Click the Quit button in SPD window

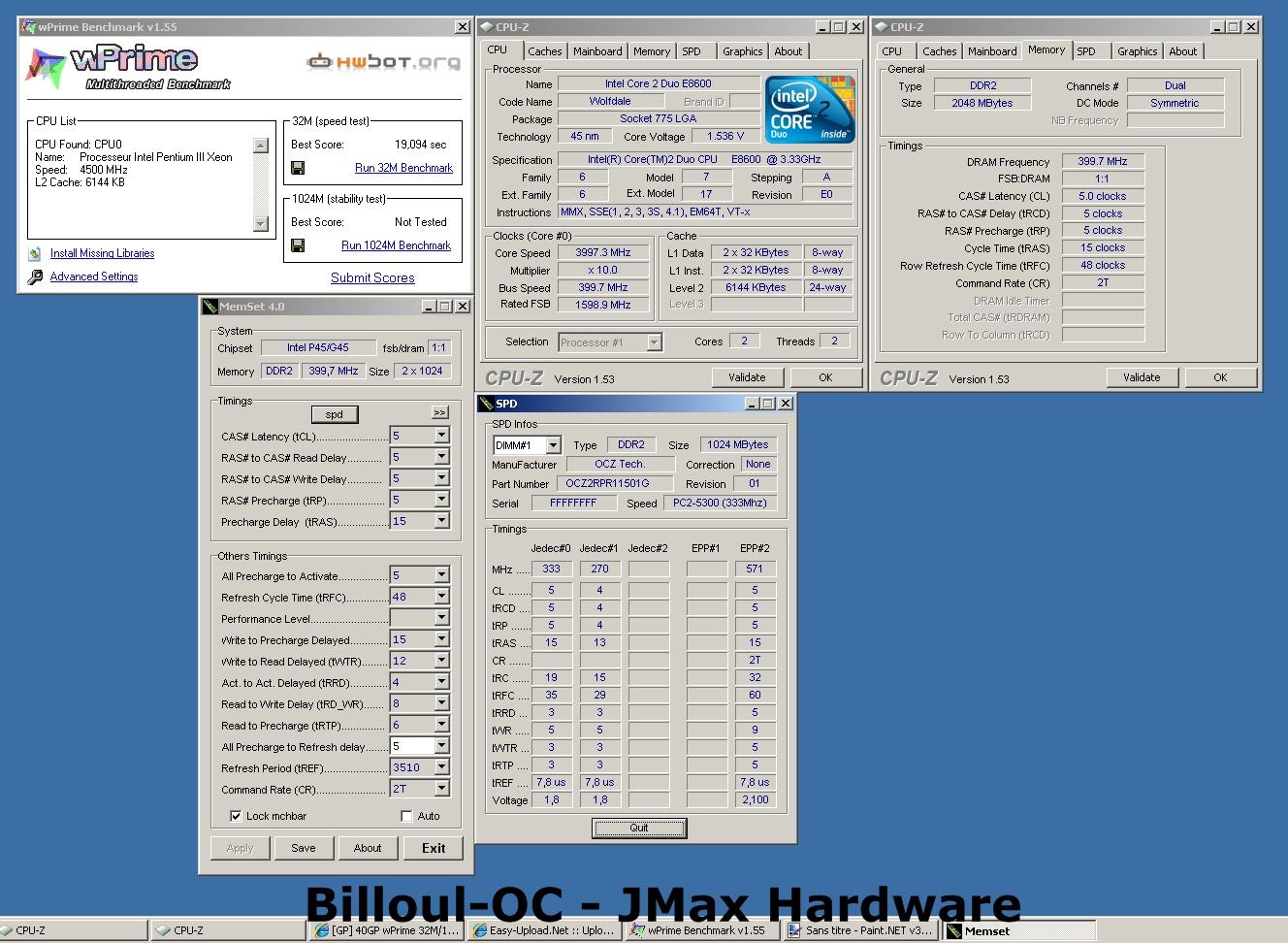coord(639,828)
